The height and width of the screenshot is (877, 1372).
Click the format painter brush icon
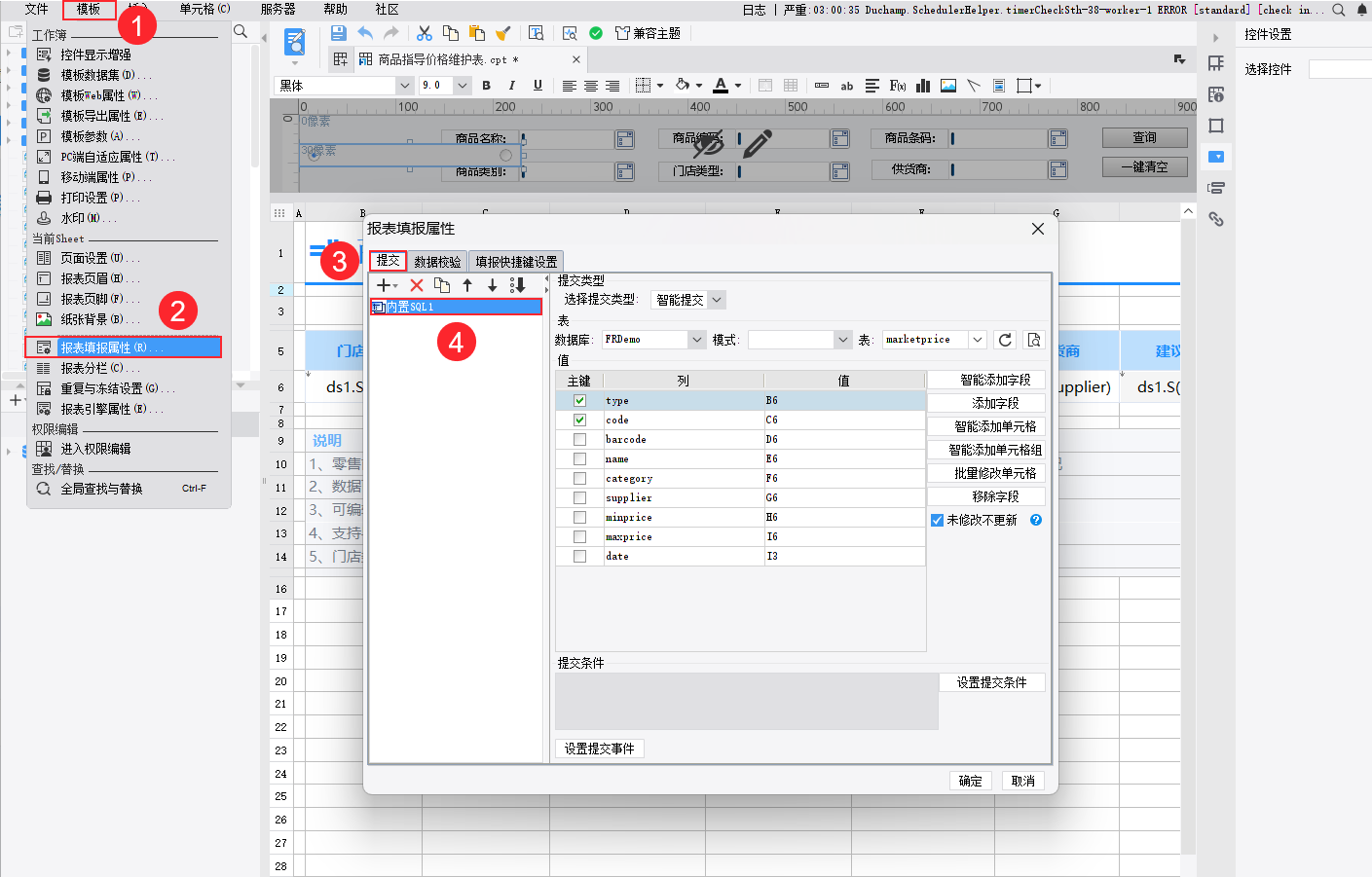pos(502,33)
